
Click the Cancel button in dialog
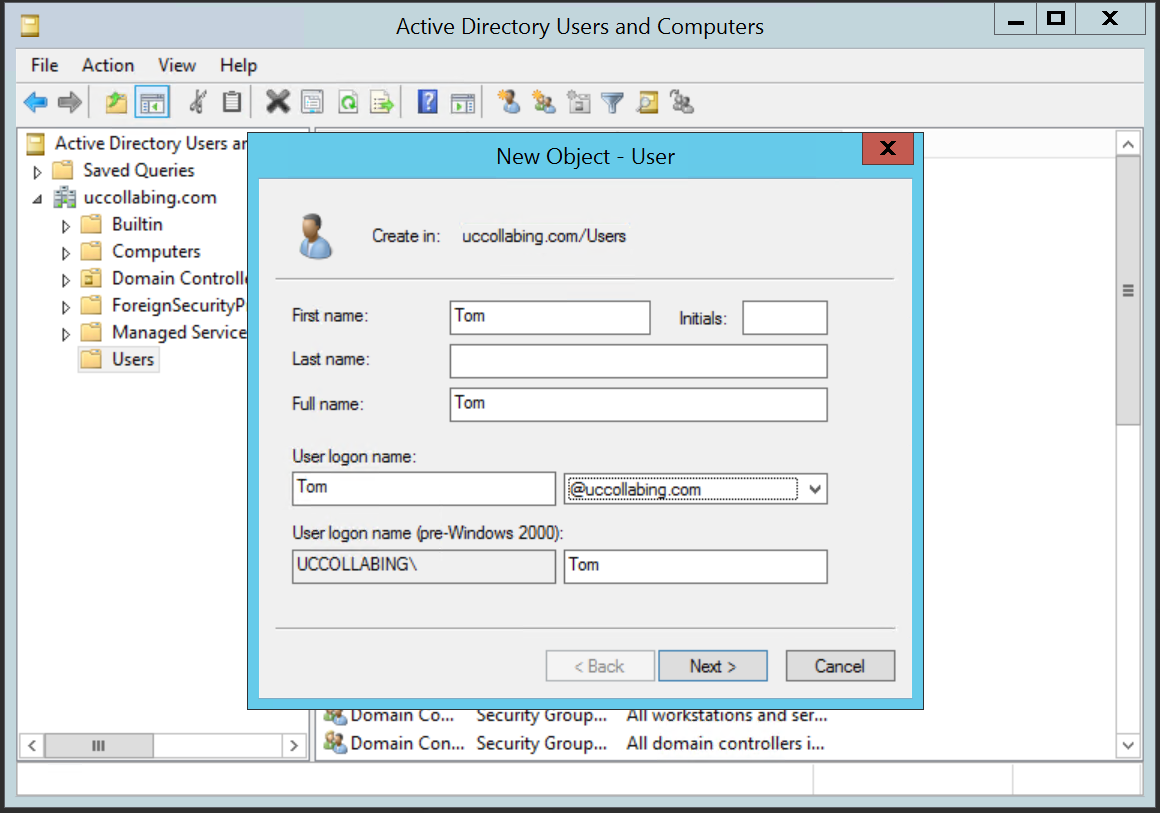point(840,666)
